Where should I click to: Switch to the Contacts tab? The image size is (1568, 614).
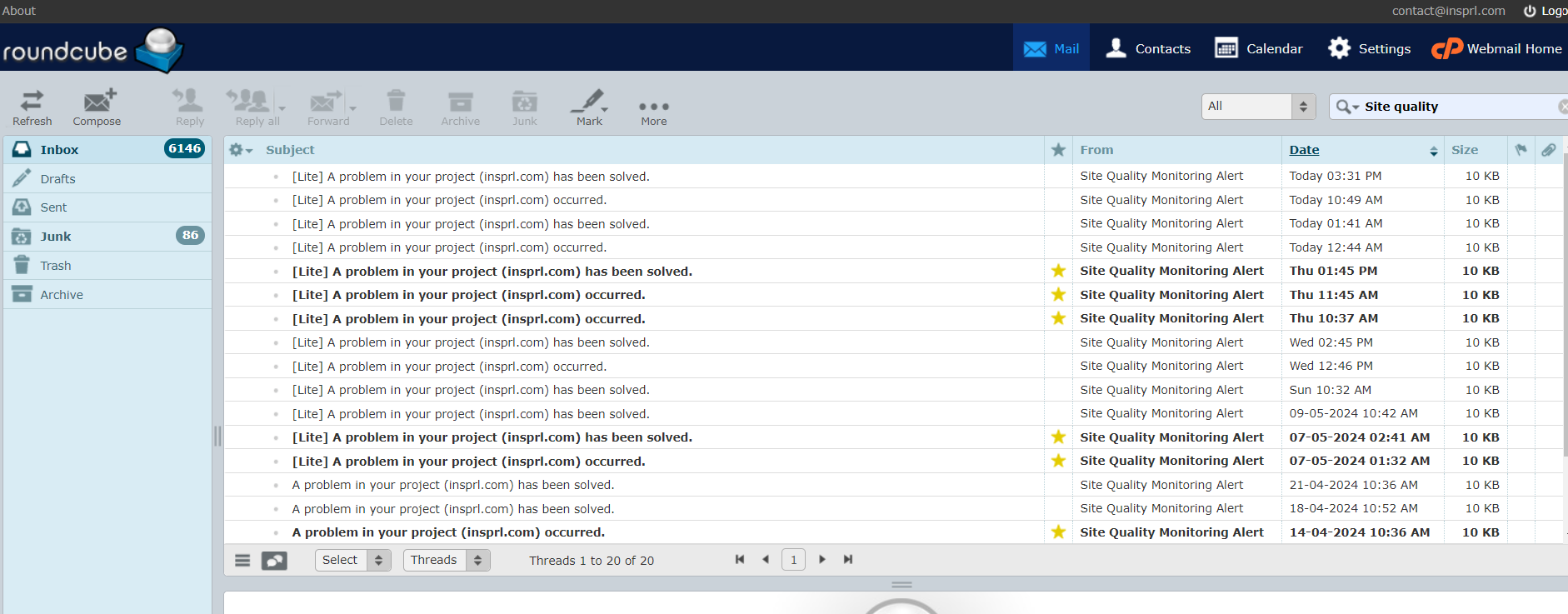(1147, 48)
